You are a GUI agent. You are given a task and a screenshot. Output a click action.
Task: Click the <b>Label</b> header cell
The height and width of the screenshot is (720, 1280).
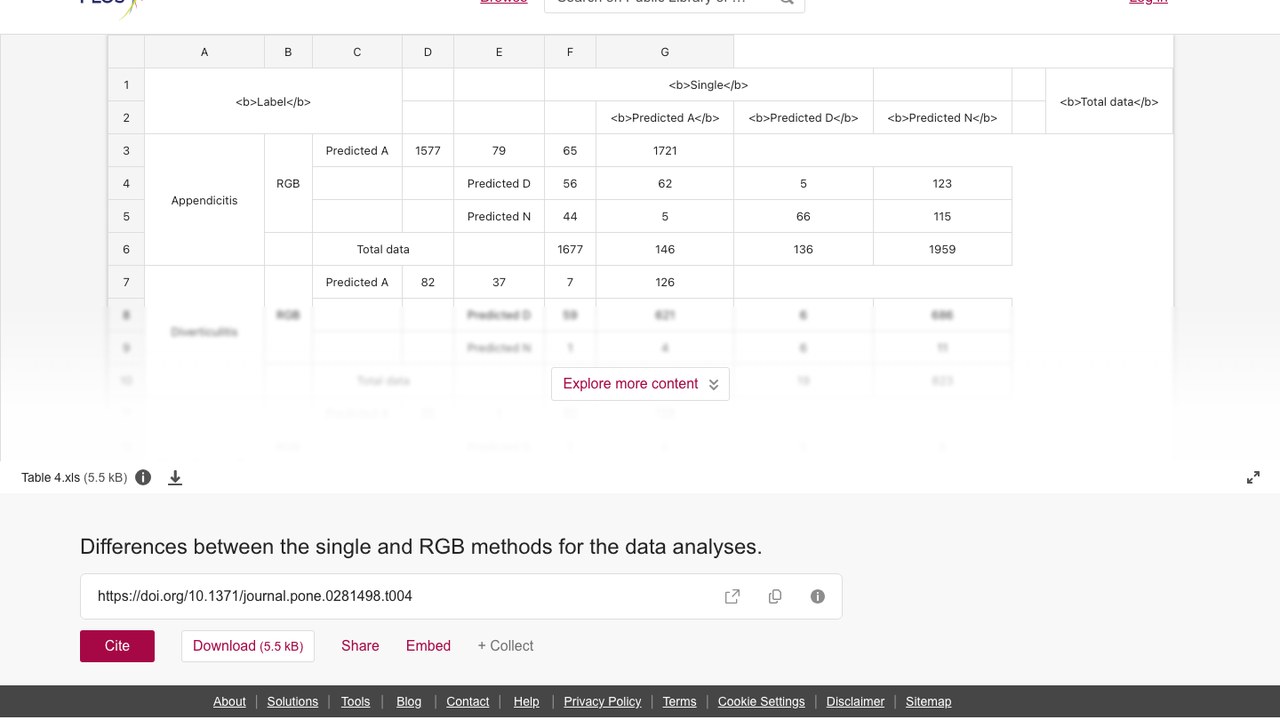point(273,101)
